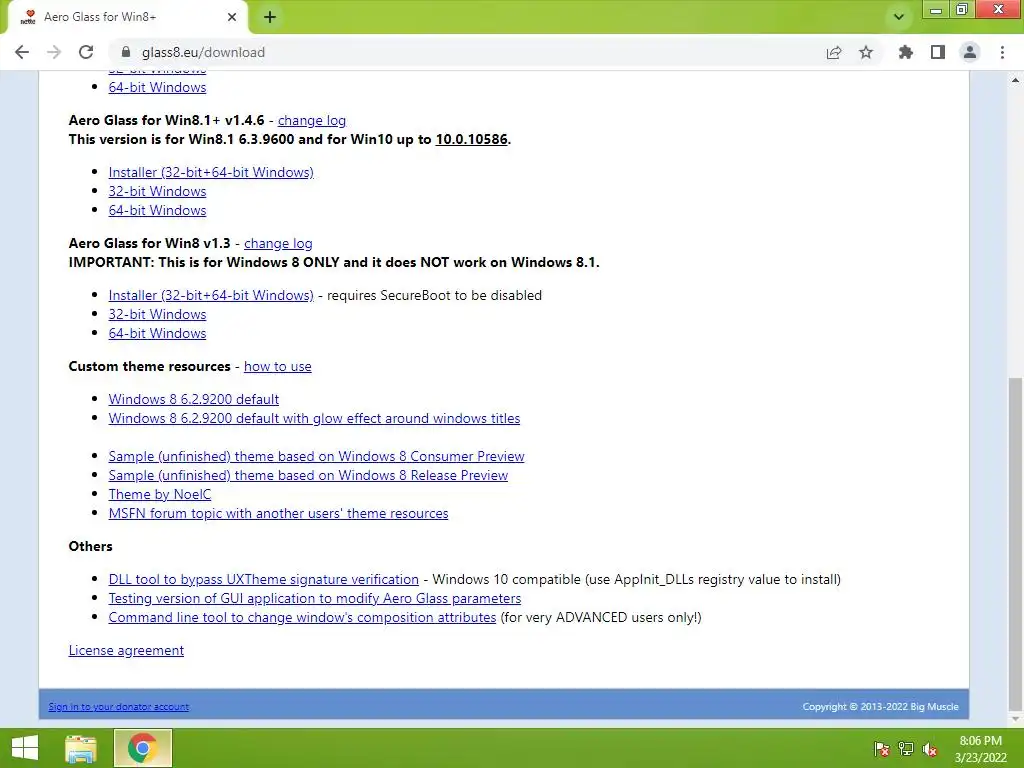Open Consumer Preview sample theme link
Viewport: 1024px width, 768px height.
pyautogui.click(x=316, y=456)
